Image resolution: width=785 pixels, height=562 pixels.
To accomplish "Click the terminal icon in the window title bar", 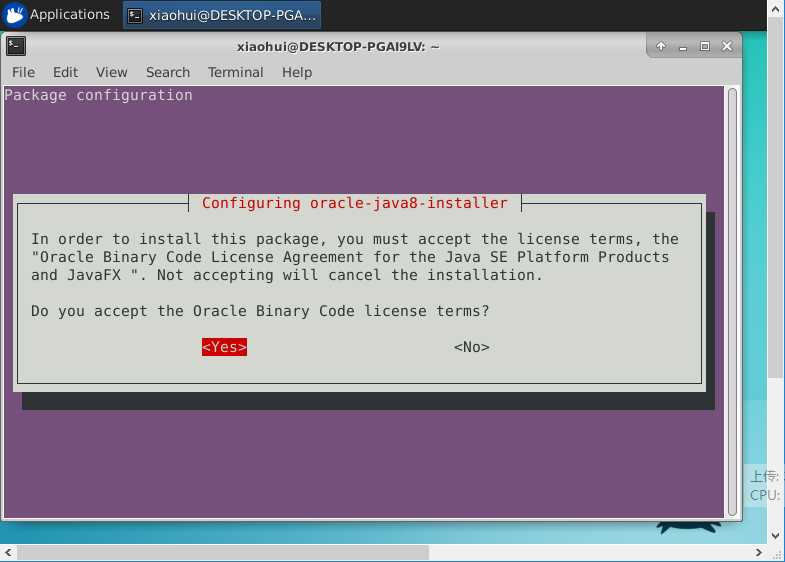I will click(x=16, y=46).
